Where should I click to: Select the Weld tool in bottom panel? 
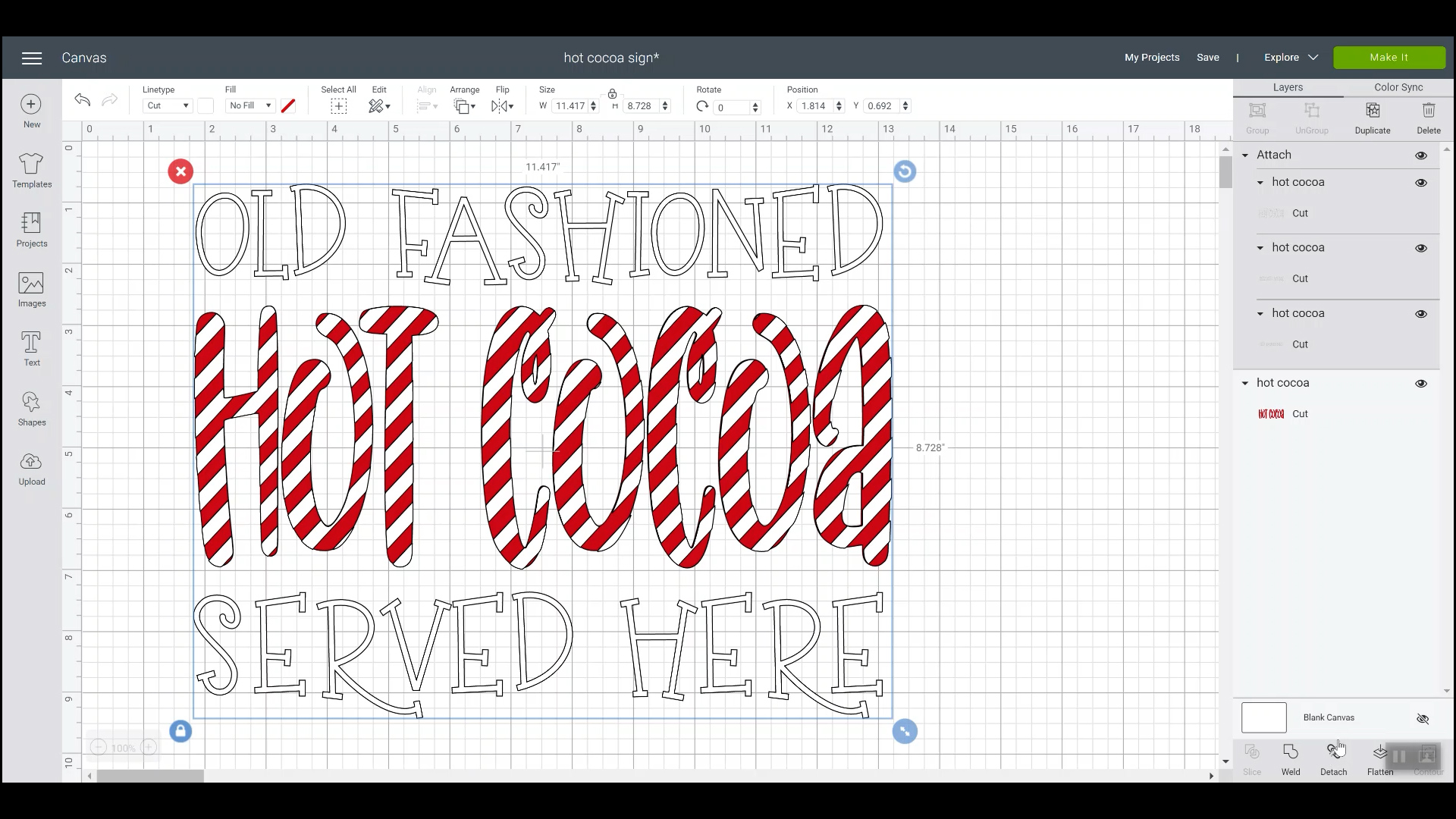[1291, 758]
